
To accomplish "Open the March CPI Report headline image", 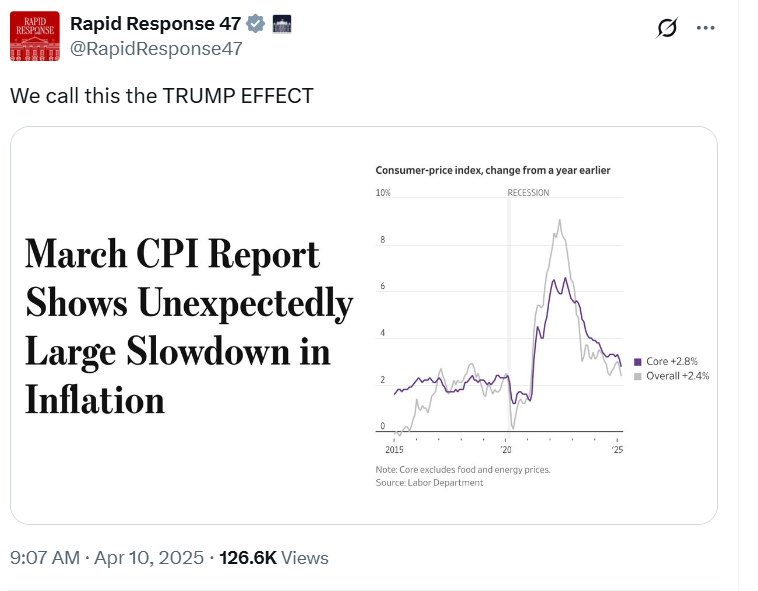I will point(190,326).
